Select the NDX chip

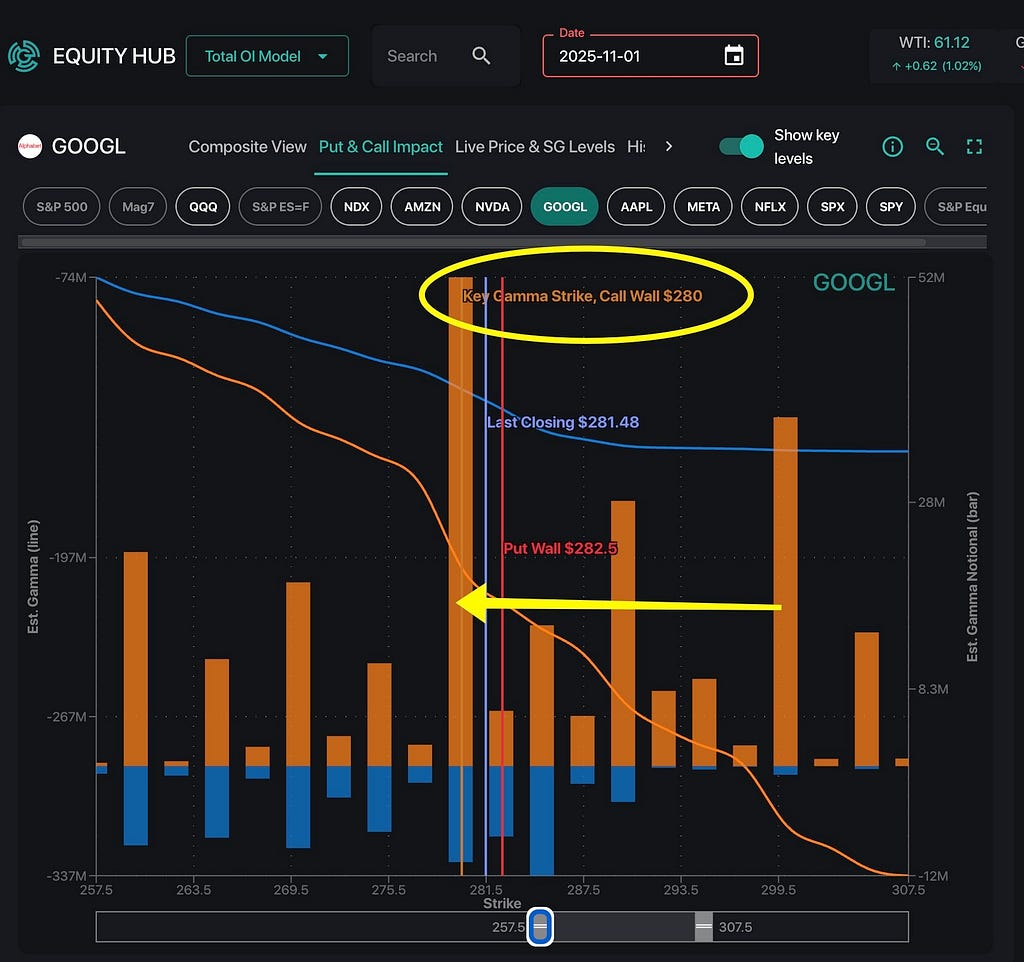357,206
